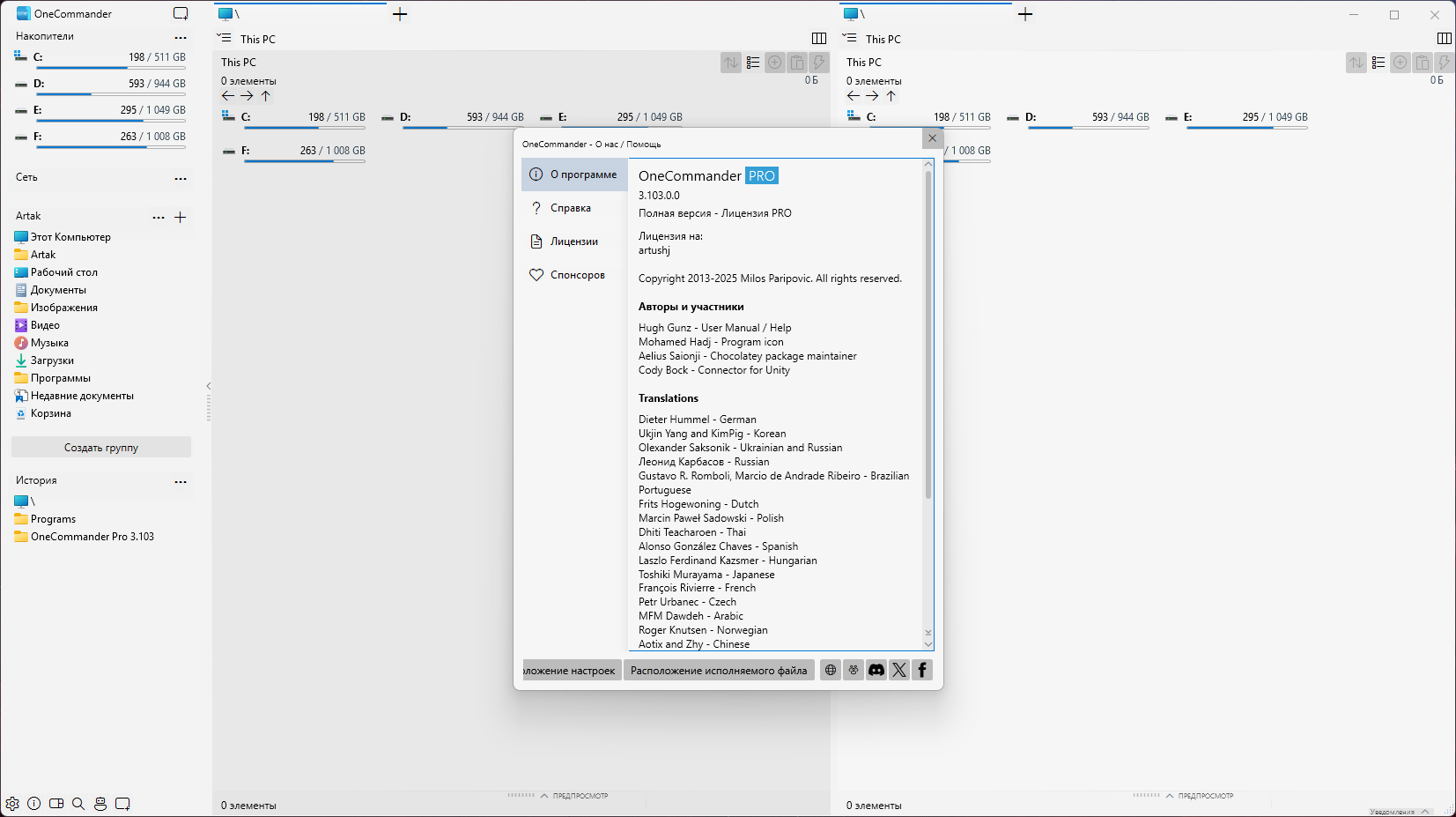Add a new tab in the left pane

tap(400, 14)
